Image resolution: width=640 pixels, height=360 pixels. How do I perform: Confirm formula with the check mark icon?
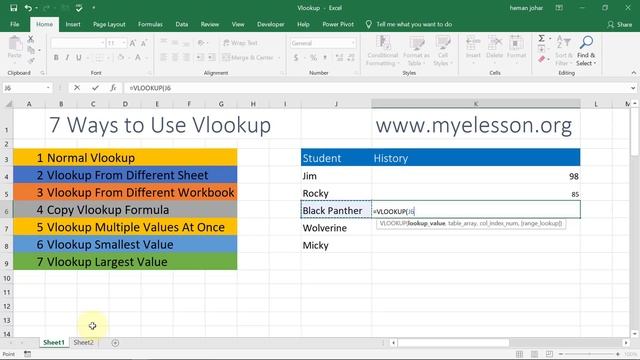tap(96, 88)
